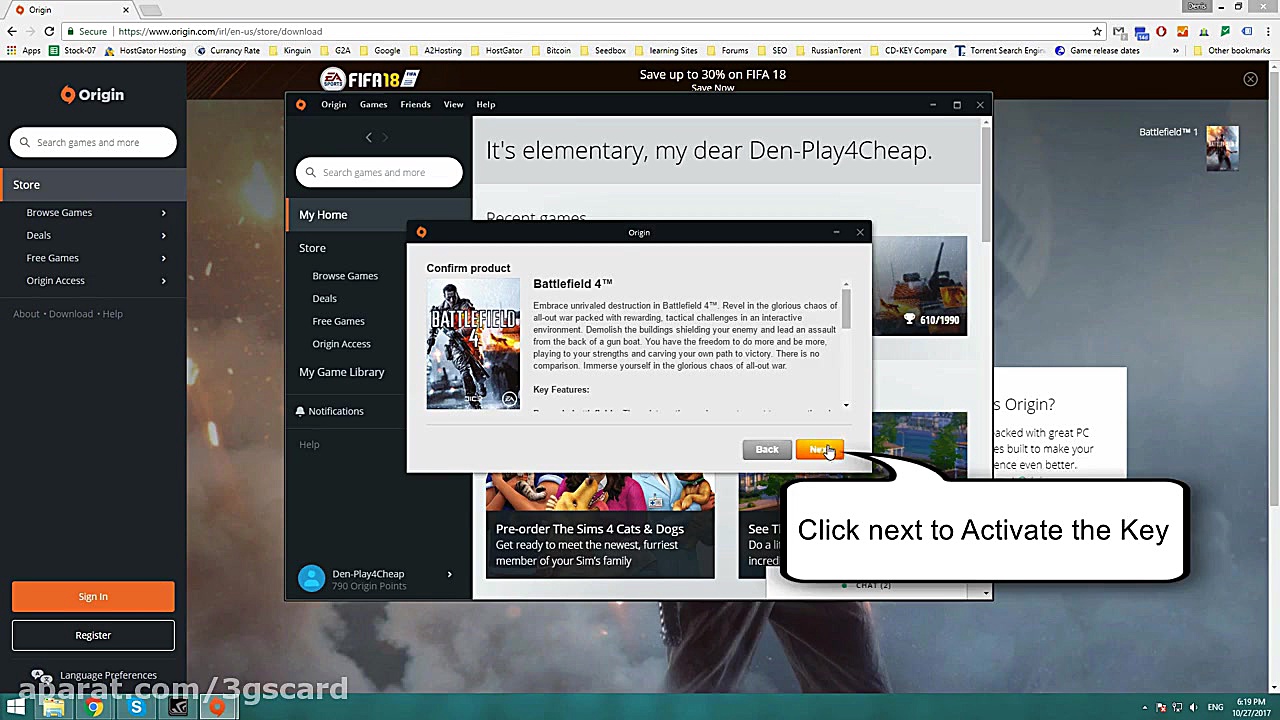The height and width of the screenshot is (720, 1280).
Task: Open File Explorer from the taskbar
Action: 53,708
